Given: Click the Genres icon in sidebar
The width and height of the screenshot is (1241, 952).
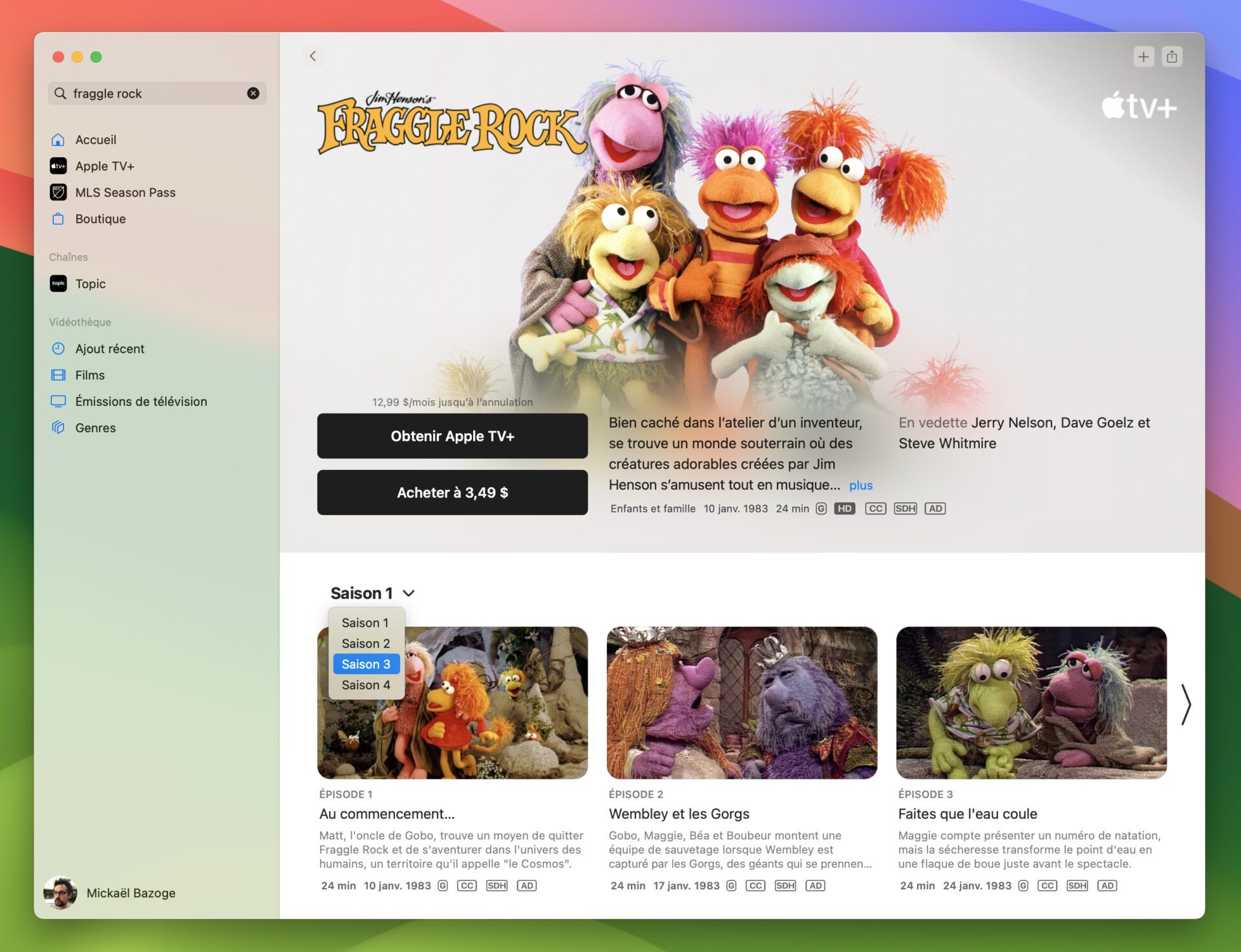Looking at the screenshot, I should coord(58,426).
